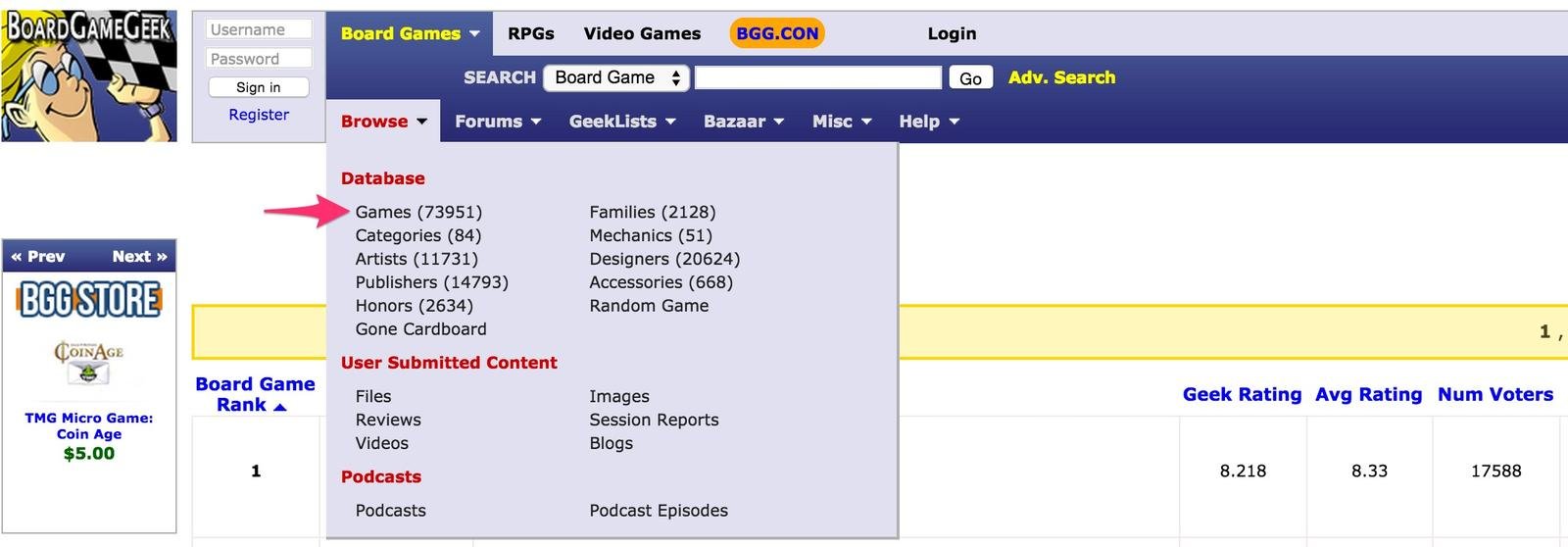
Task: Click the 8.33 average rating cell
Action: (1369, 472)
